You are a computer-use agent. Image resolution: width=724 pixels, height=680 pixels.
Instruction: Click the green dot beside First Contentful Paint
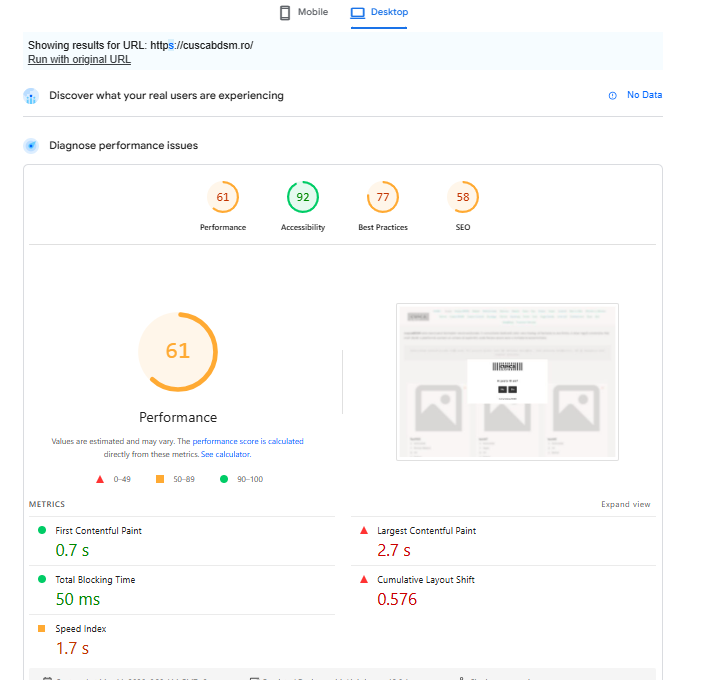(42, 531)
